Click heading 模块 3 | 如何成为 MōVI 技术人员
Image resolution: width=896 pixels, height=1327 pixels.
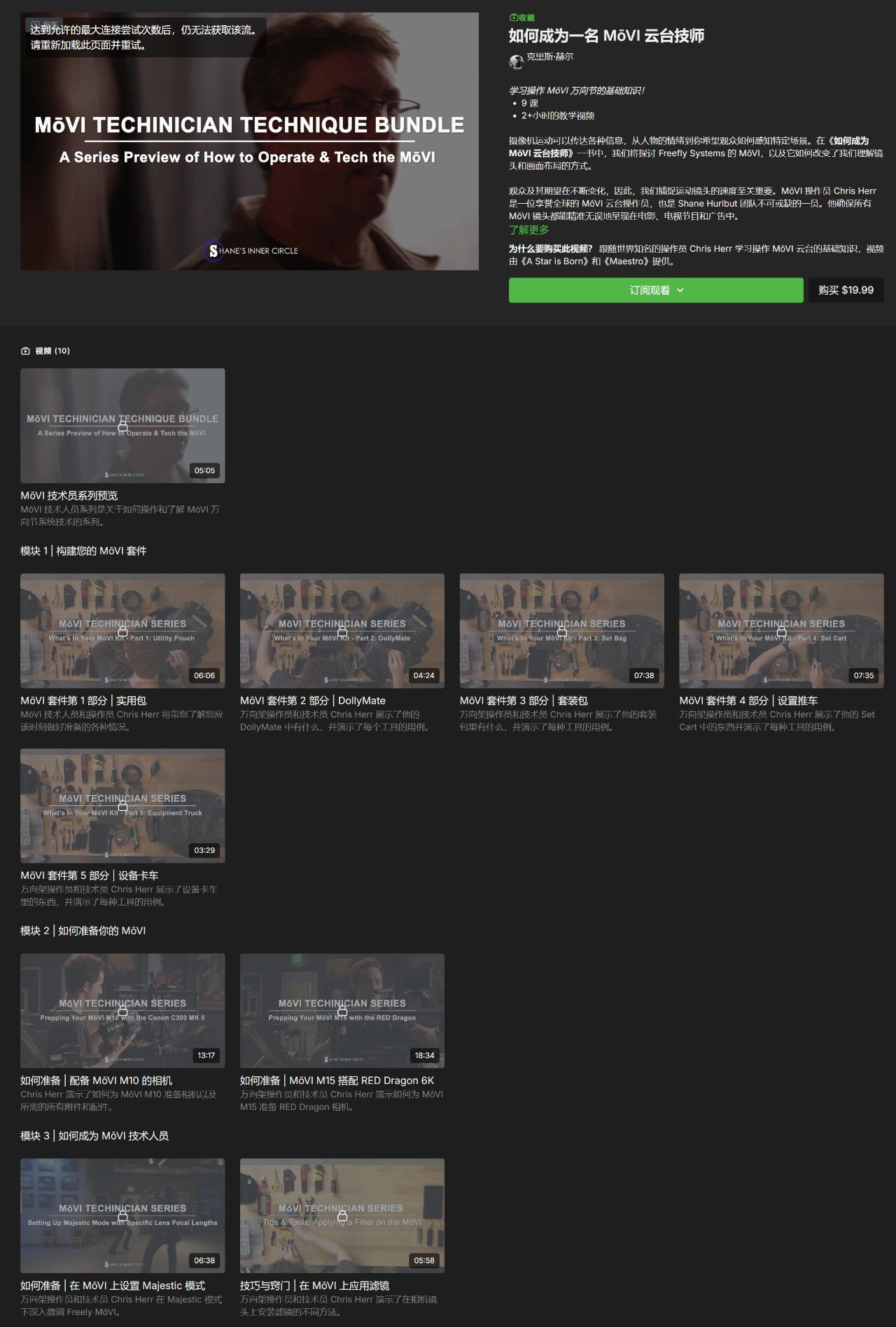point(94,1136)
